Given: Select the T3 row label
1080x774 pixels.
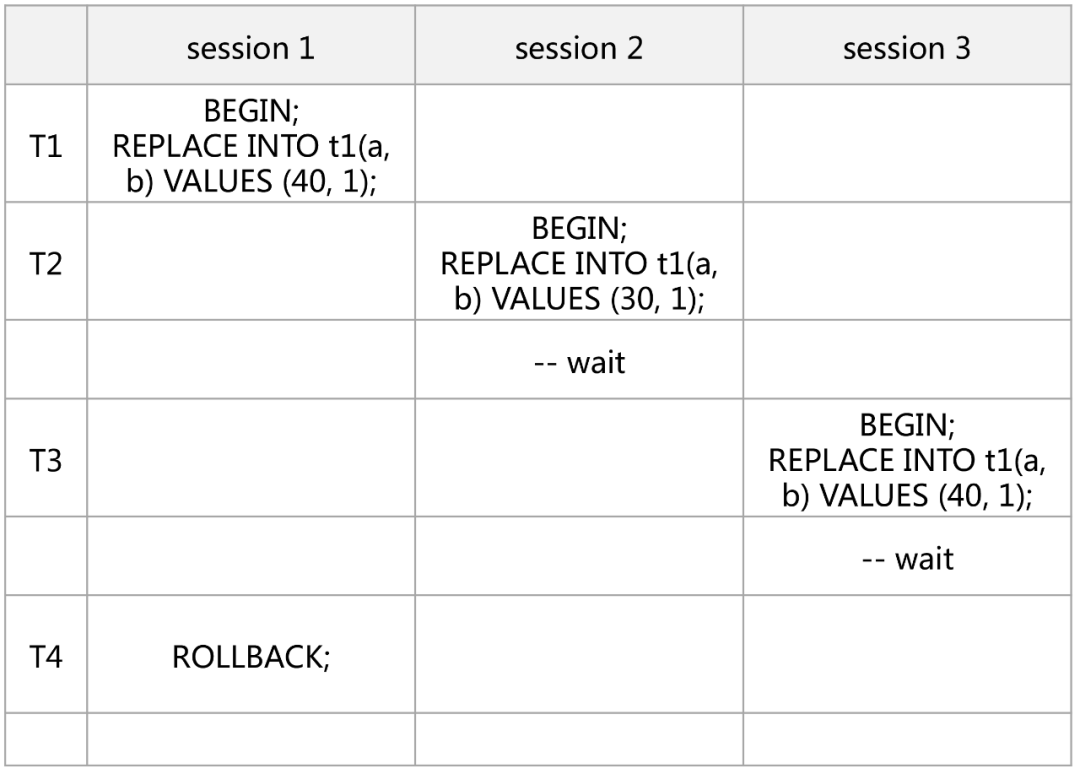Looking at the screenshot, I should (46, 460).
